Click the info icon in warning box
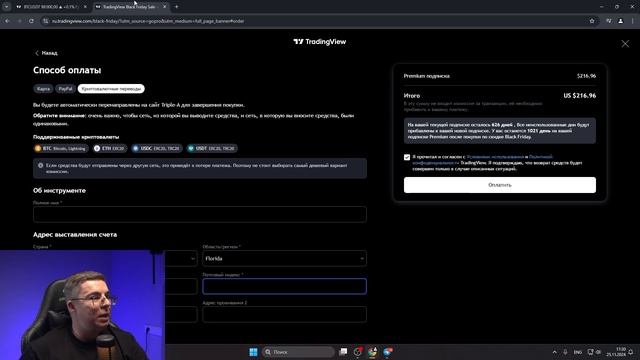The height and width of the screenshot is (360, 640). click(40, 166)
